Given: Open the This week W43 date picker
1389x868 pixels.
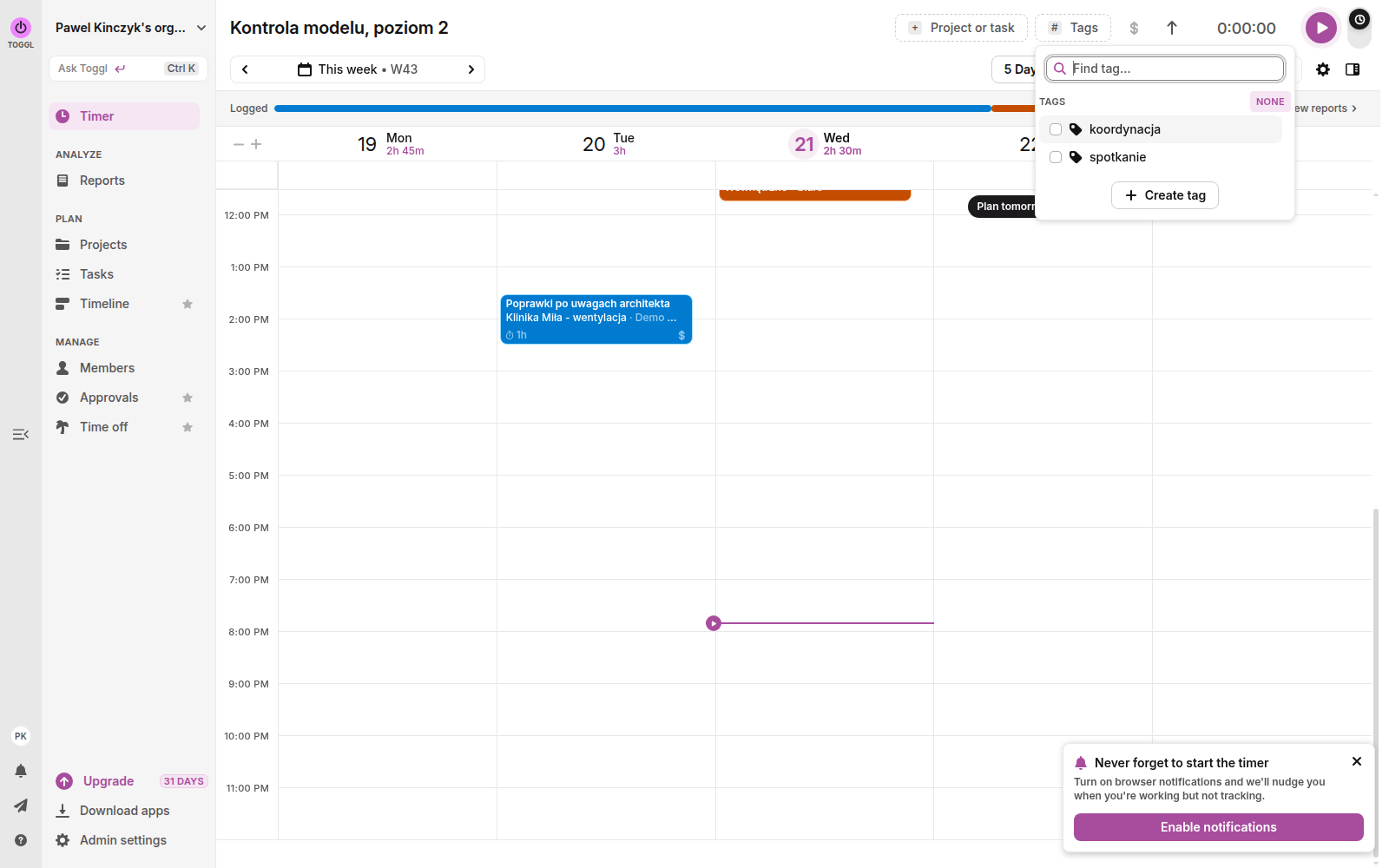Looking at the screenshot, I should point(358,69).
